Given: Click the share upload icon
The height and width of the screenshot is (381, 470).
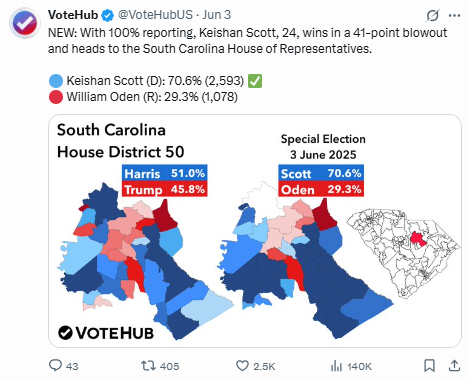Looking at the screenshot, I should (454, 366).
